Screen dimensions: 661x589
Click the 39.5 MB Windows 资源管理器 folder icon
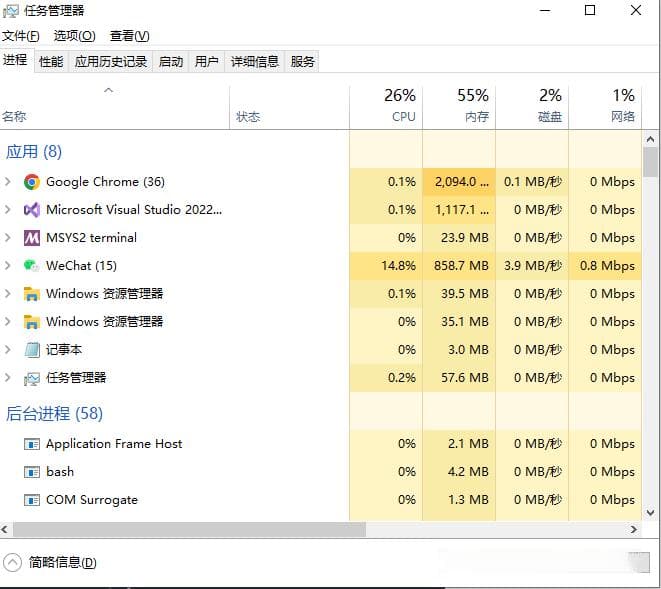32,294
